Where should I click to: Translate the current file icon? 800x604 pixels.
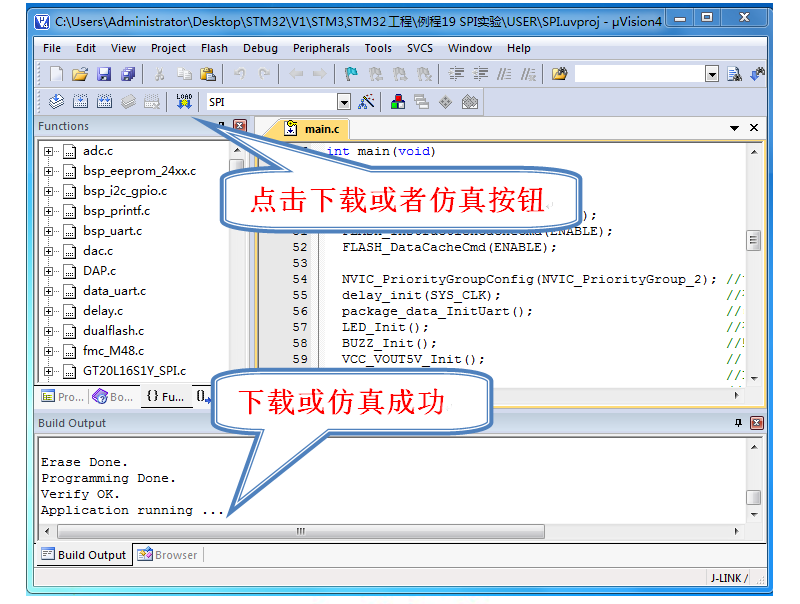pos(56,102)
